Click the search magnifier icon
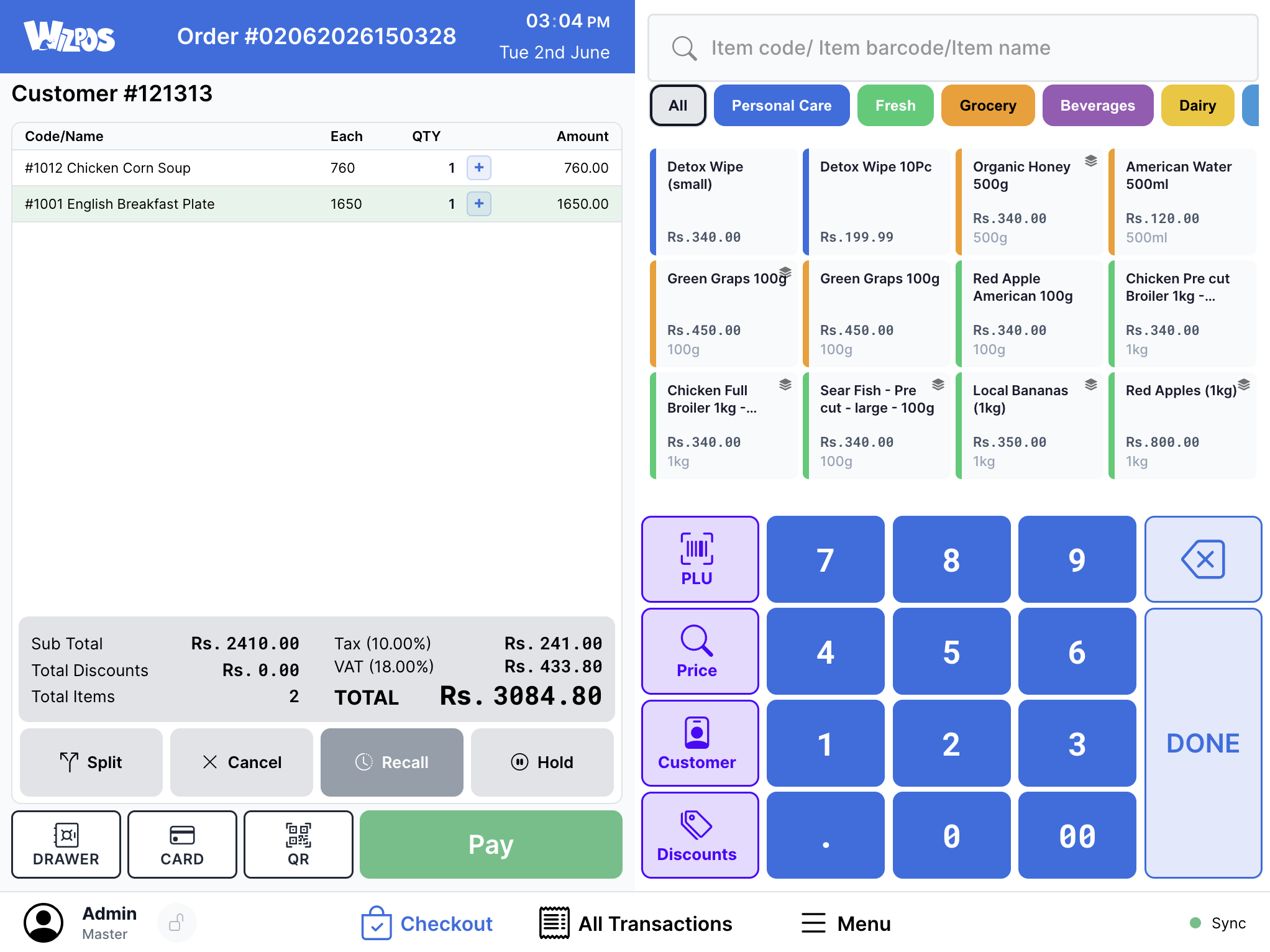Image resolution: width=1270 pixels, height=952 pixels. [684, 48]
